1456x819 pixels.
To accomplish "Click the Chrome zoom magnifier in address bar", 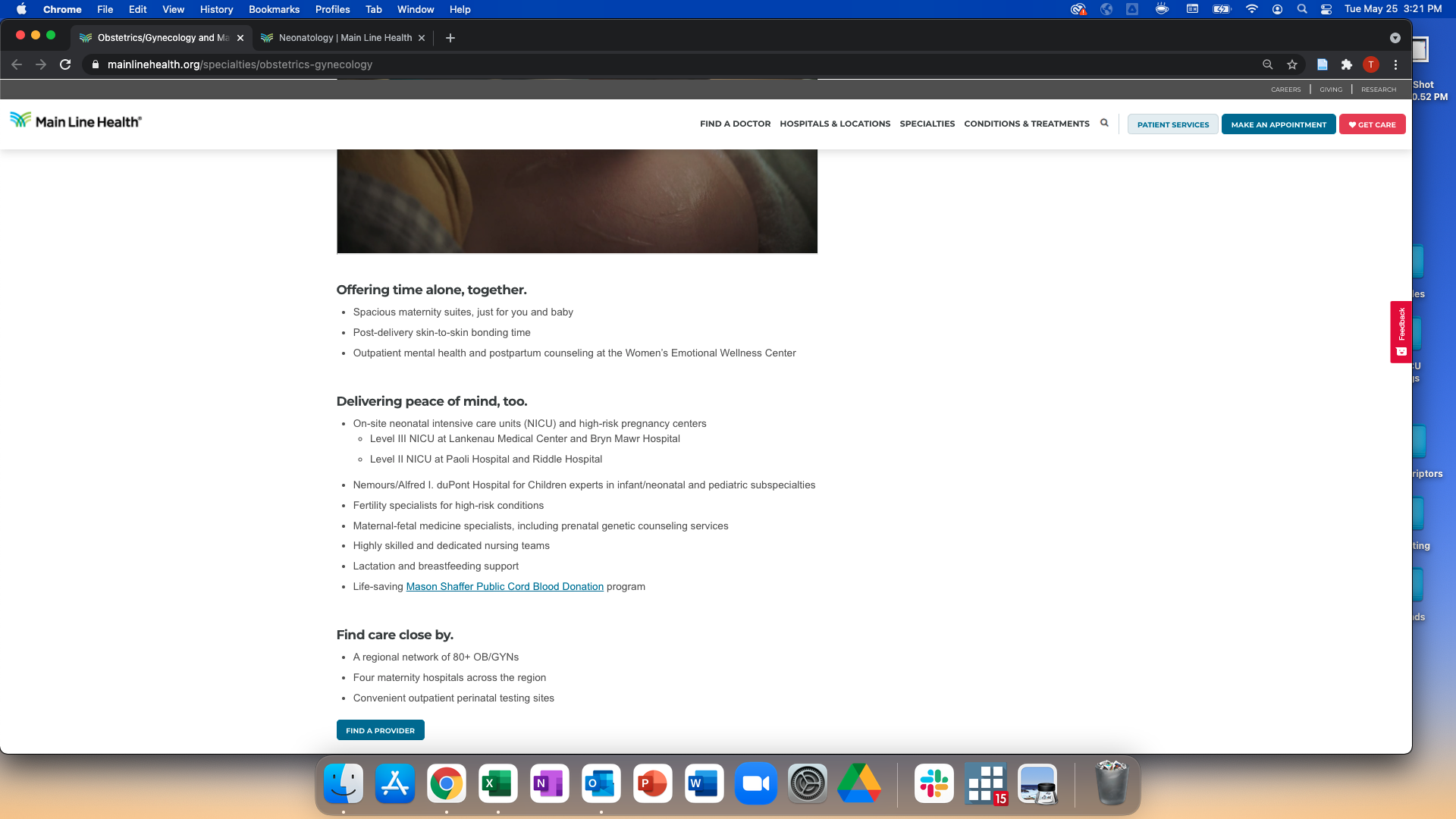I will [1267, 64].
